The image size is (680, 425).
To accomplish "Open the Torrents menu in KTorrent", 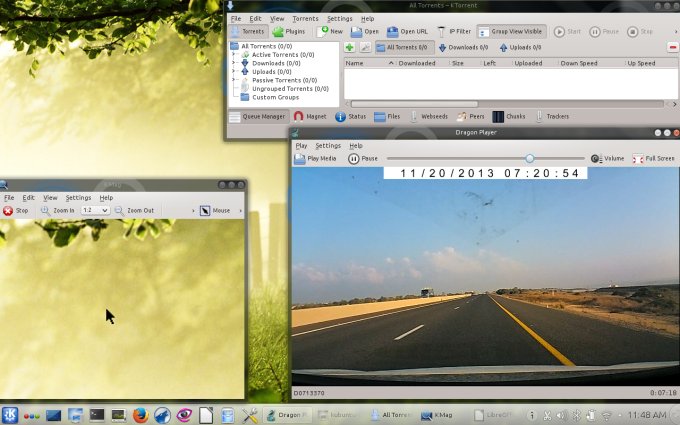I will tap(305, 18).
